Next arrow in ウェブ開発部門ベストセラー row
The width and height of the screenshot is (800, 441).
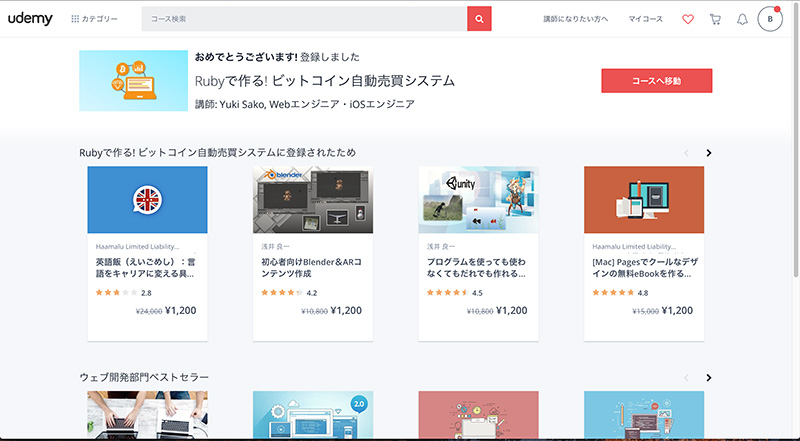click(709, 378)
